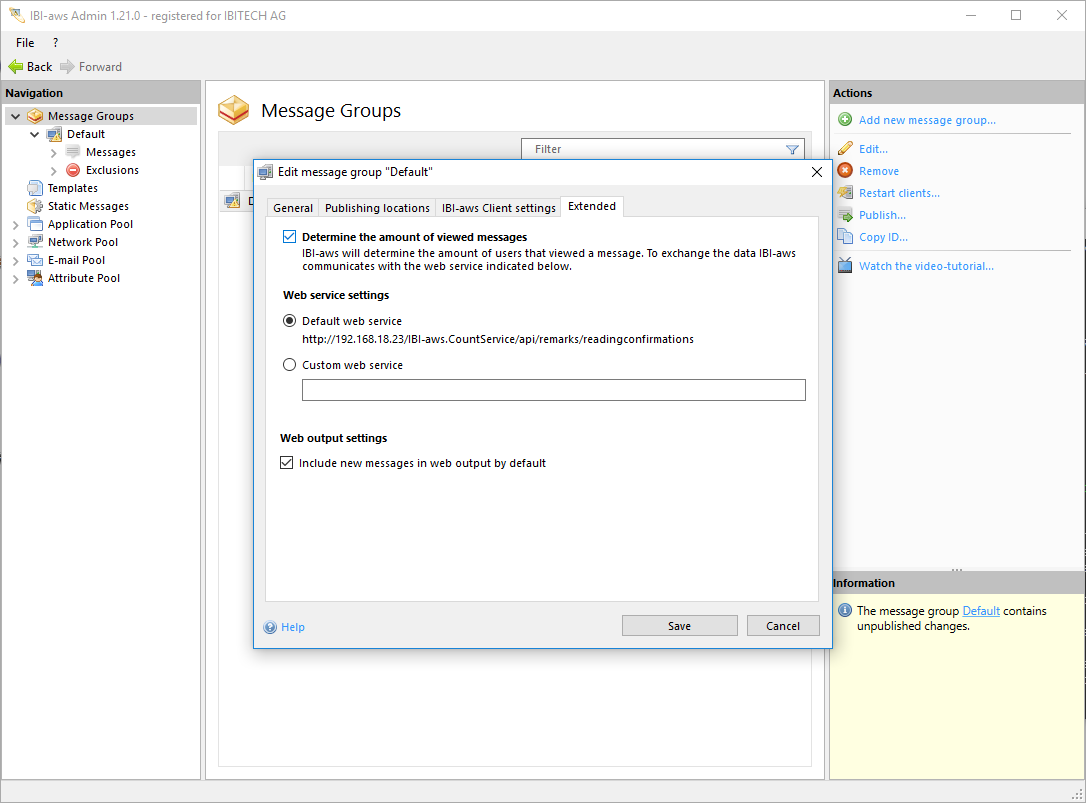Open the Default link in Information panel
1086x803 pixels.
click(x=980, y=611)
